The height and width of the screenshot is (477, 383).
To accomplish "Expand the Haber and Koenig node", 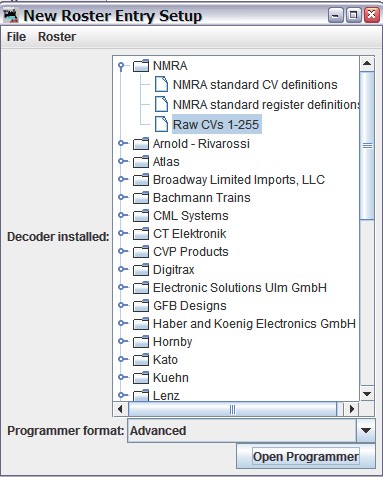I will 123,323.
